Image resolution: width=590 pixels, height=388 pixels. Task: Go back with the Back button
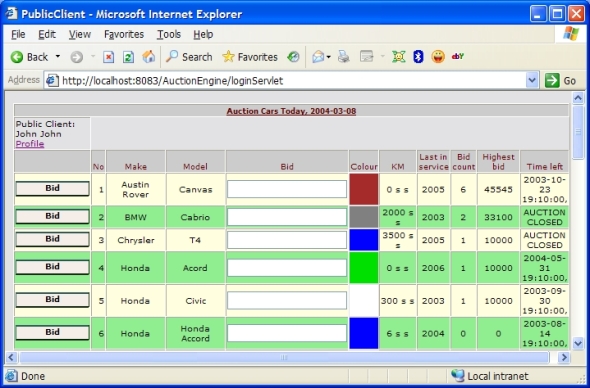[x=29, y=57]
